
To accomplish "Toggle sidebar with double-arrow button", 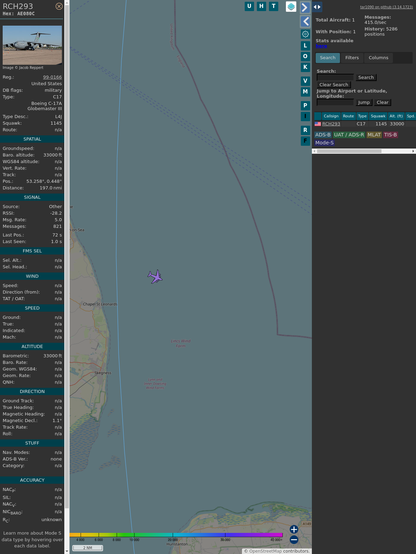I will point(317,7).
